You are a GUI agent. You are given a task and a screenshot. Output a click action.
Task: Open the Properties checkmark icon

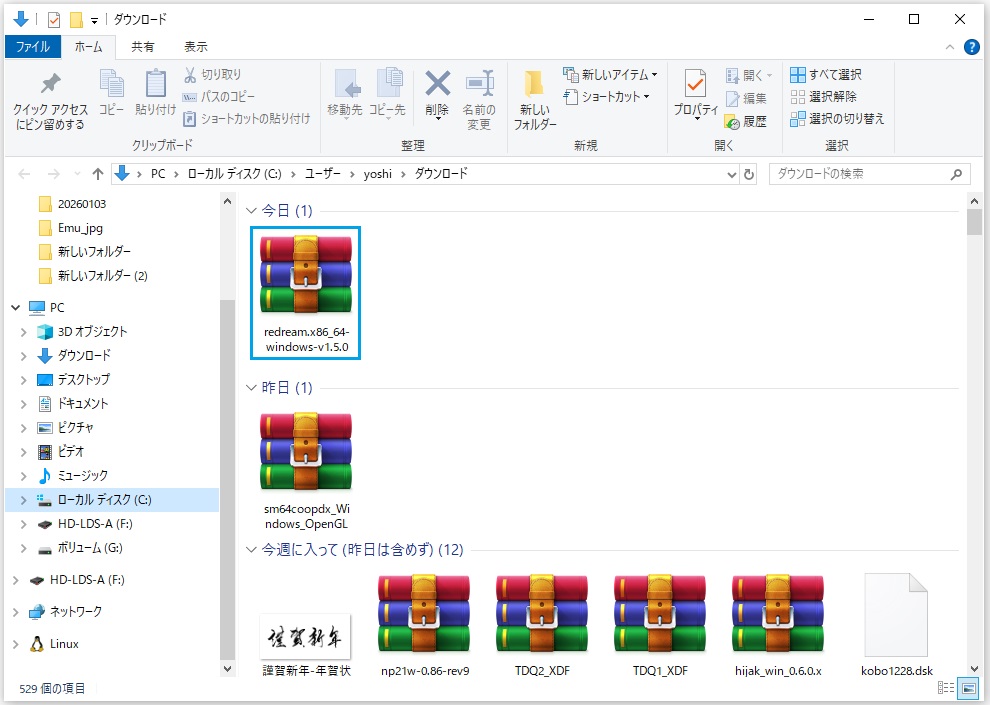(x=696, y=84)
